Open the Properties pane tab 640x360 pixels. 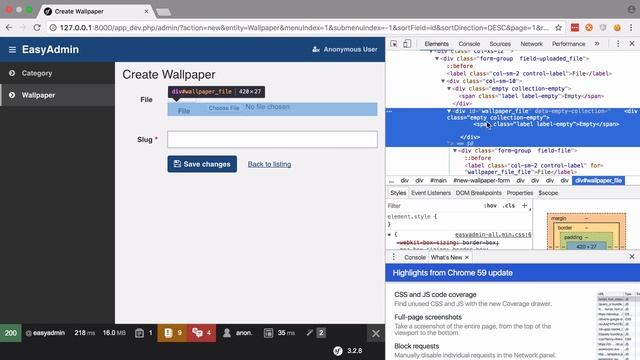pos(520,193)
